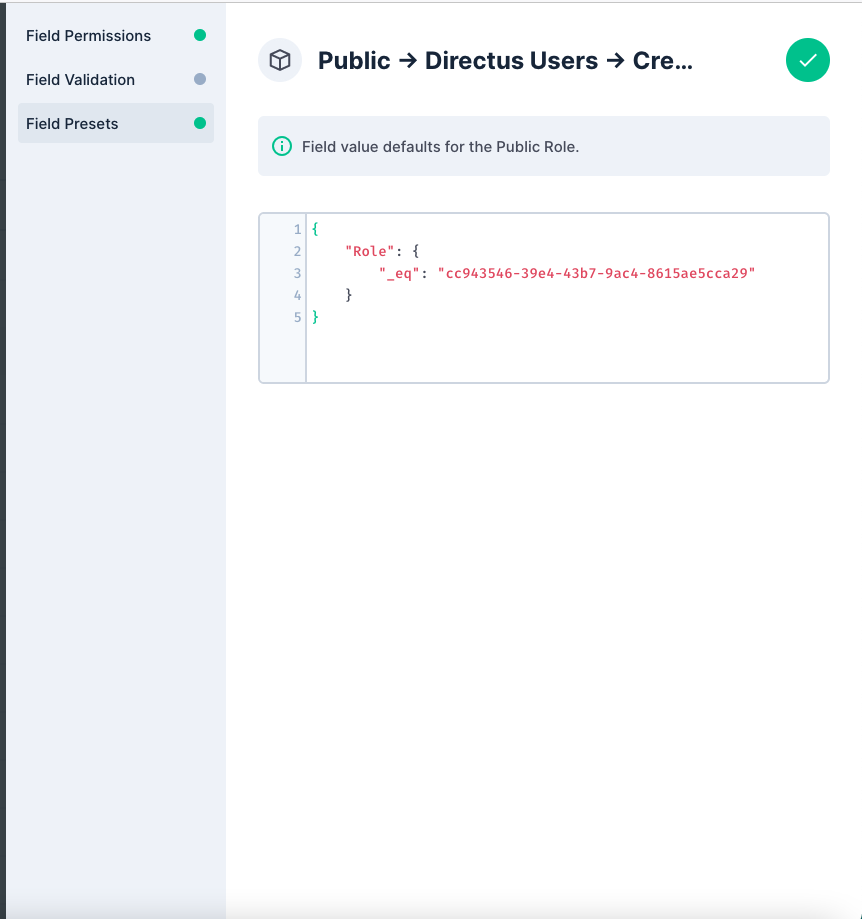The image size is (862, 919).
Task: Click the title Public → Directus Users
Action: click(505, 61)
